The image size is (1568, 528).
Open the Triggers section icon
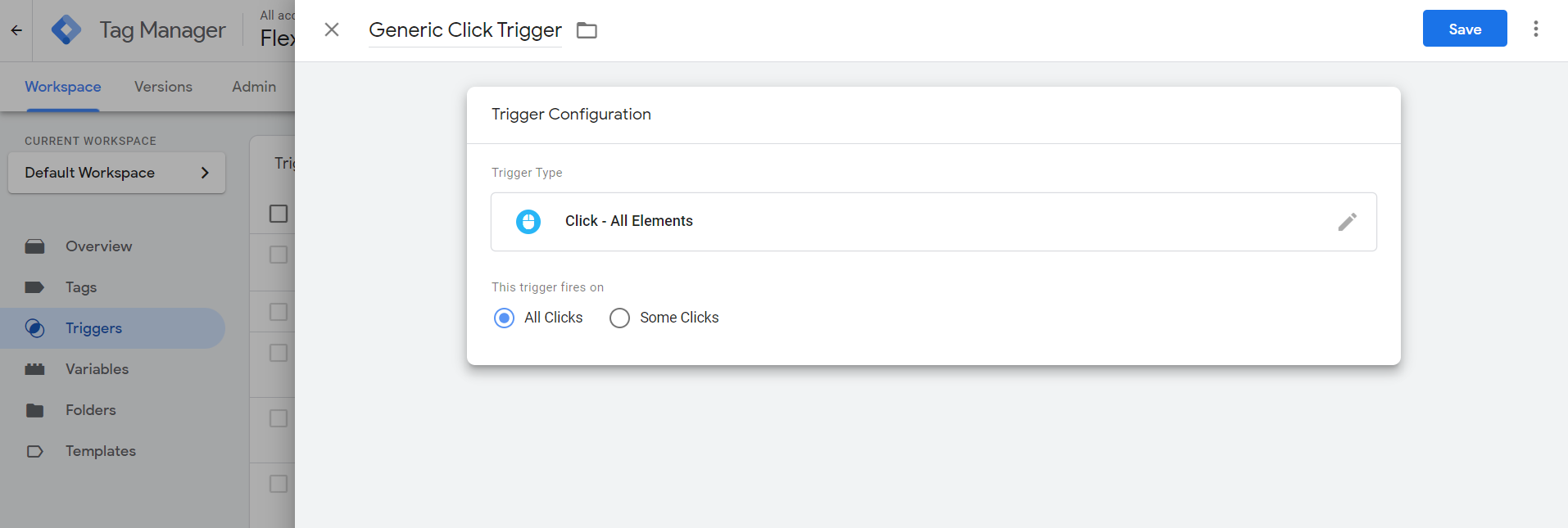pos(34,328)
